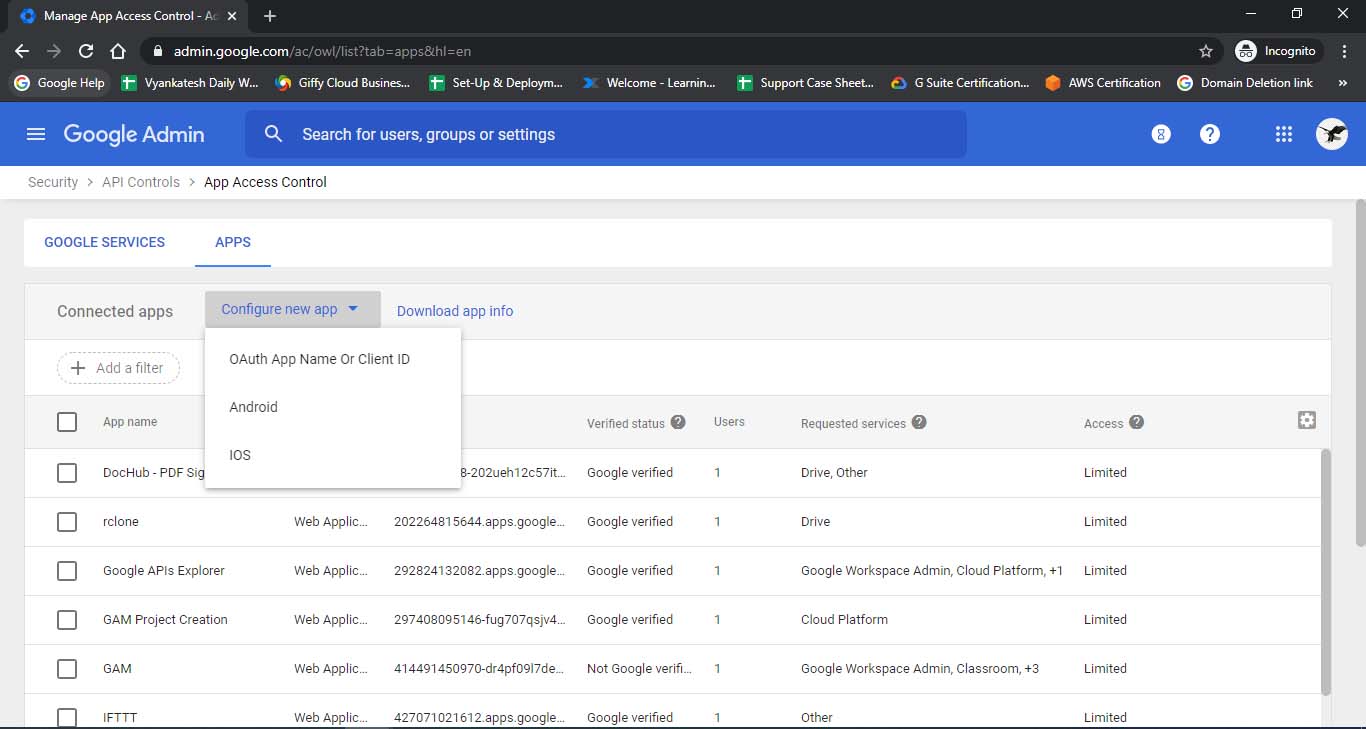The image size is (1366, 729).
Task: Check the rclone row checkbox
Action: coord(67,521)
